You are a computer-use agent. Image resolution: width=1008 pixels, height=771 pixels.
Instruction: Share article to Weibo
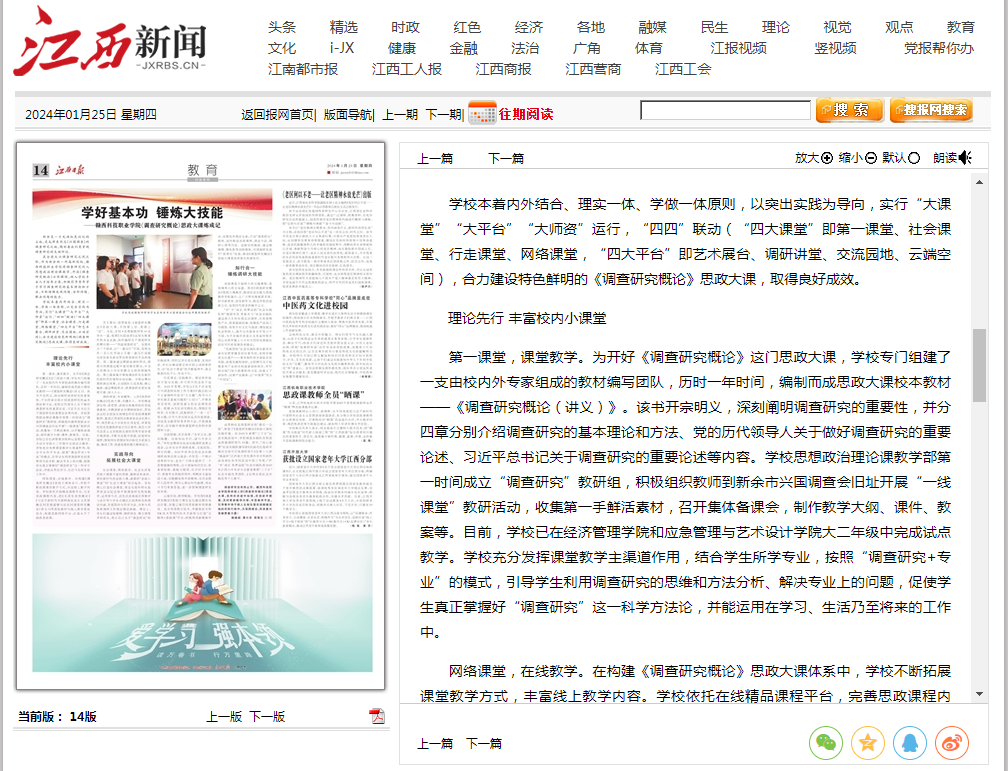click(x=952, y=742)
